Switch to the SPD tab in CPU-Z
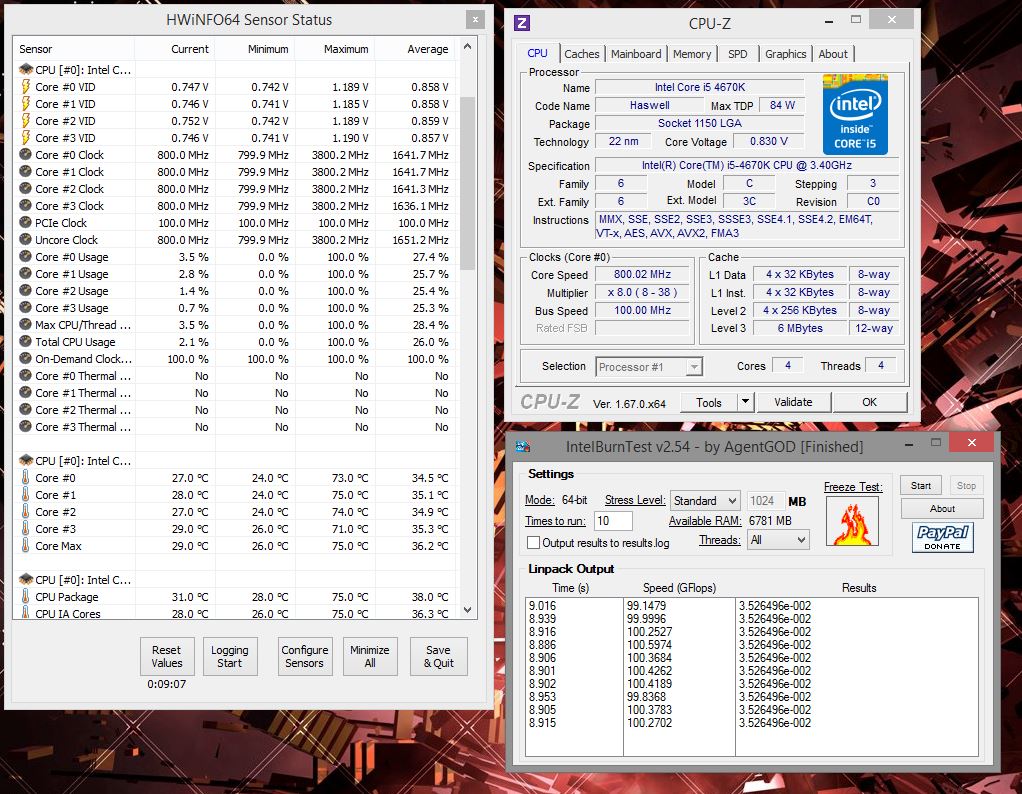 737,54
